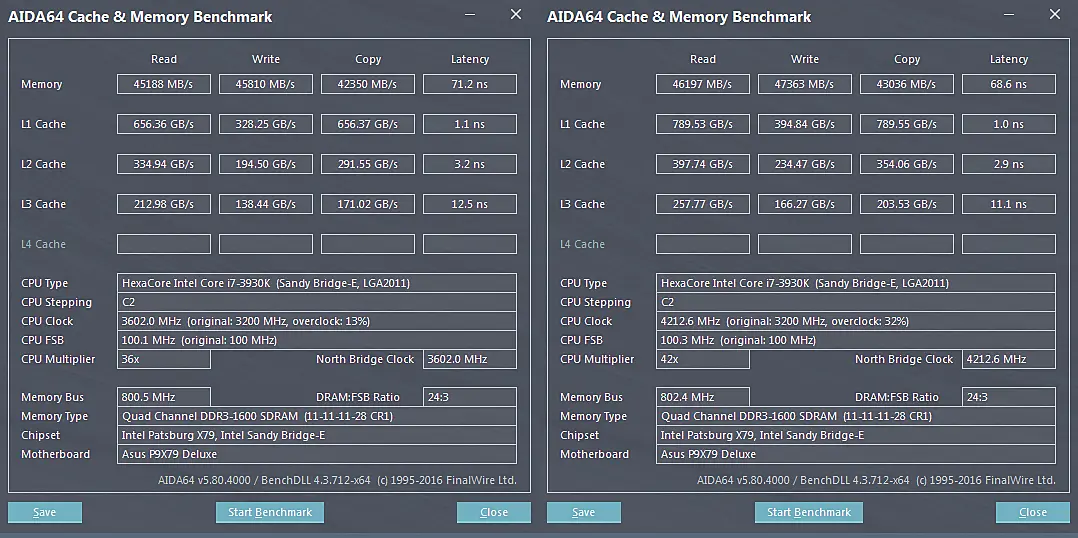This screenshot has width=1078, height=538.
Task: Select L1 Cache read 789.53 GB/s
Action: coord(703,124)
